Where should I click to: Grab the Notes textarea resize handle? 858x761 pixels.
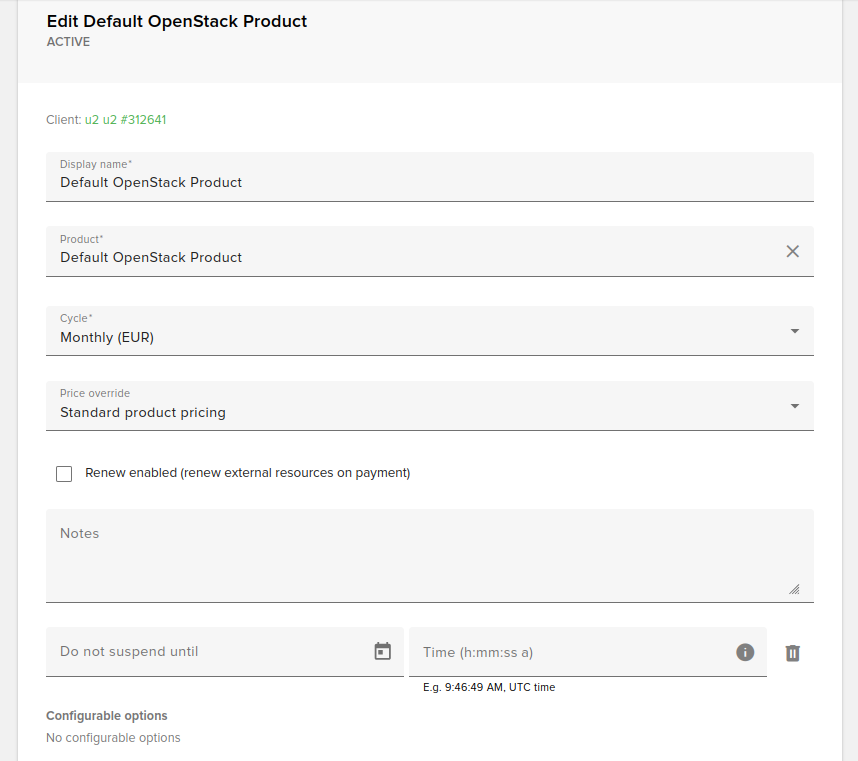794,589
